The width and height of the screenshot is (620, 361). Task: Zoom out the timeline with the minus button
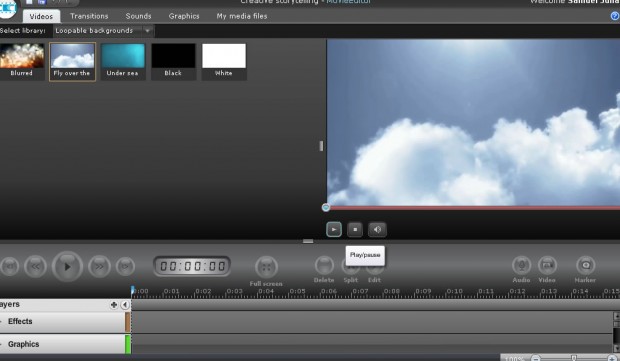536,358
